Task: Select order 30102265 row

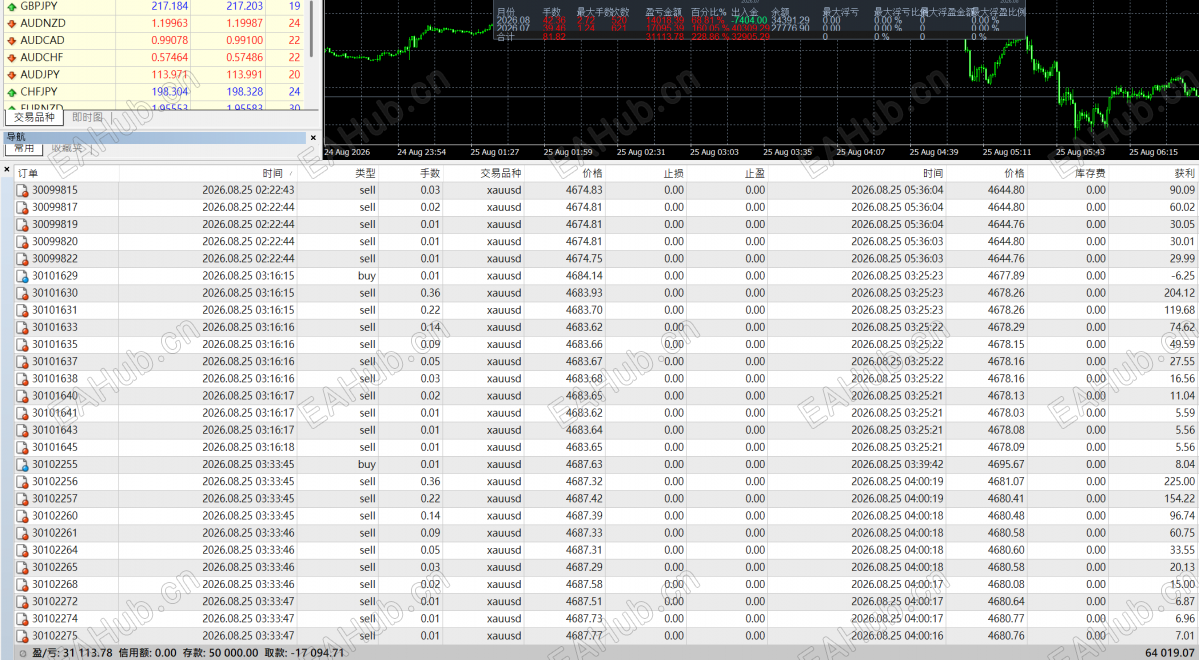Action: click(606, 567)
